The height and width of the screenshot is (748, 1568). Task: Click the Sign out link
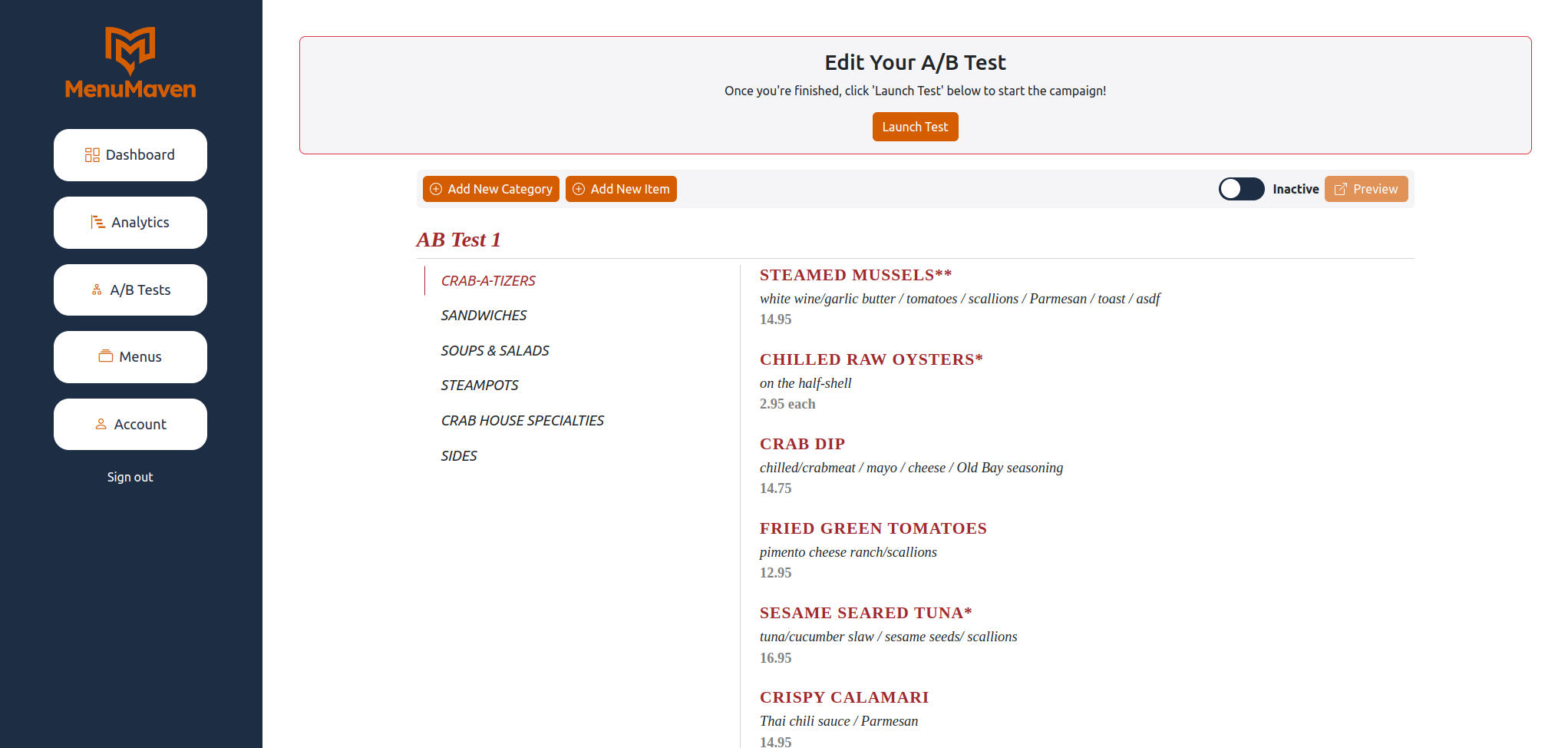click(x=130, y=477)
